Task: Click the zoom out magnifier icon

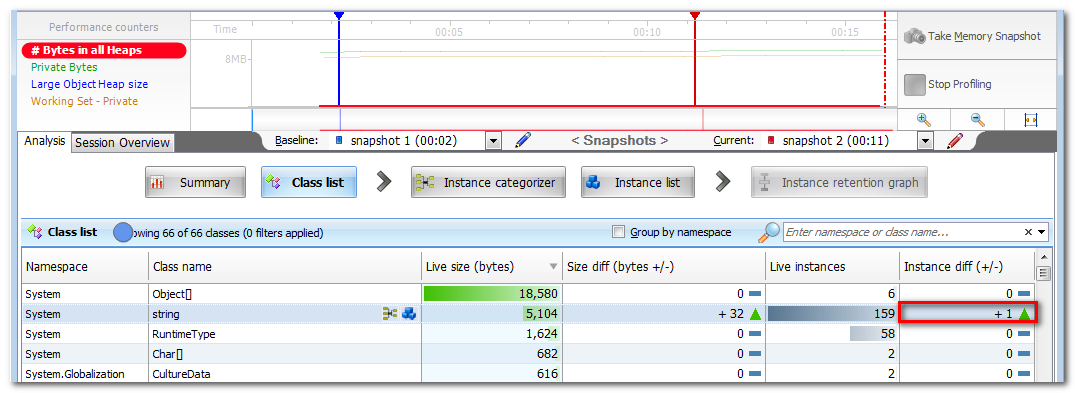Action: coord(978,119)
